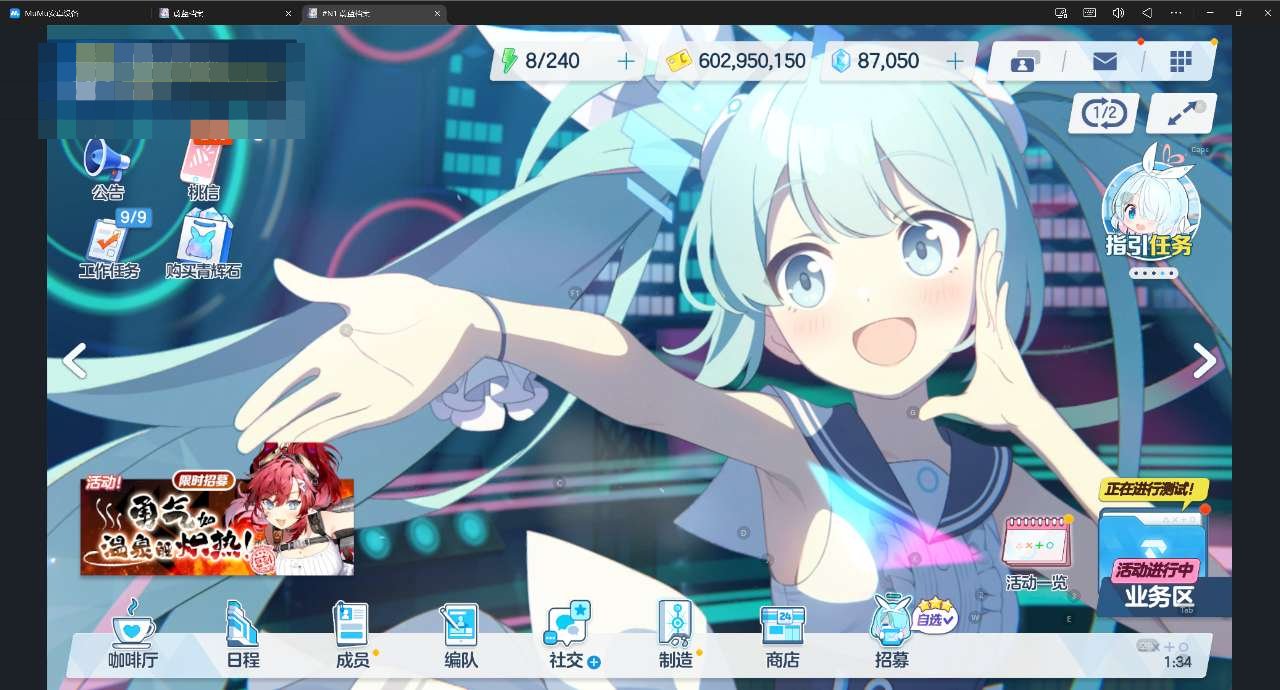Add pyroxene with the plus beside 87,050
This screenshot has width=1280, height=690.
[955, 62]
